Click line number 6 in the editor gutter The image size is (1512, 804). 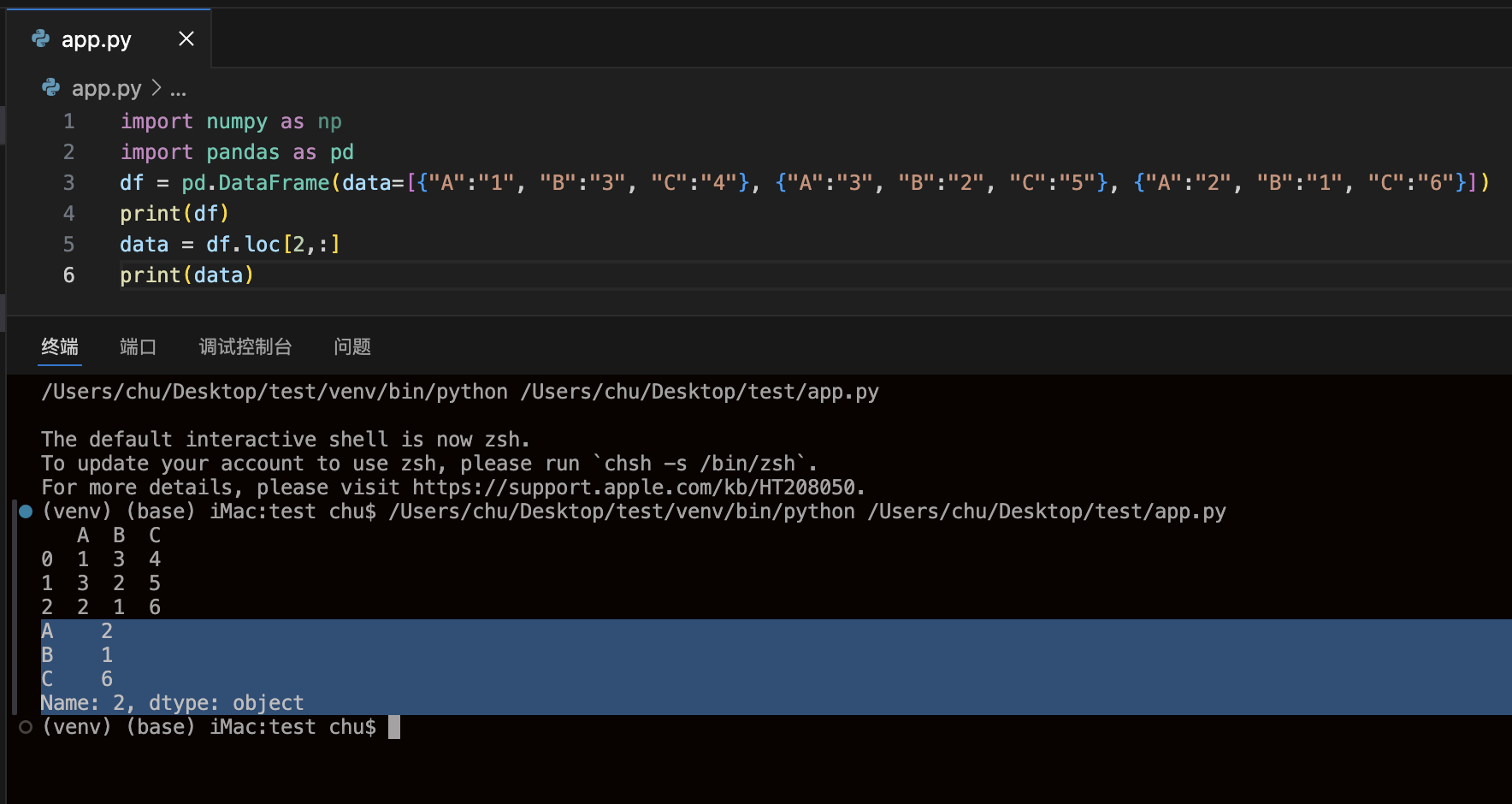pyautogui.click(x=68, y=275)
